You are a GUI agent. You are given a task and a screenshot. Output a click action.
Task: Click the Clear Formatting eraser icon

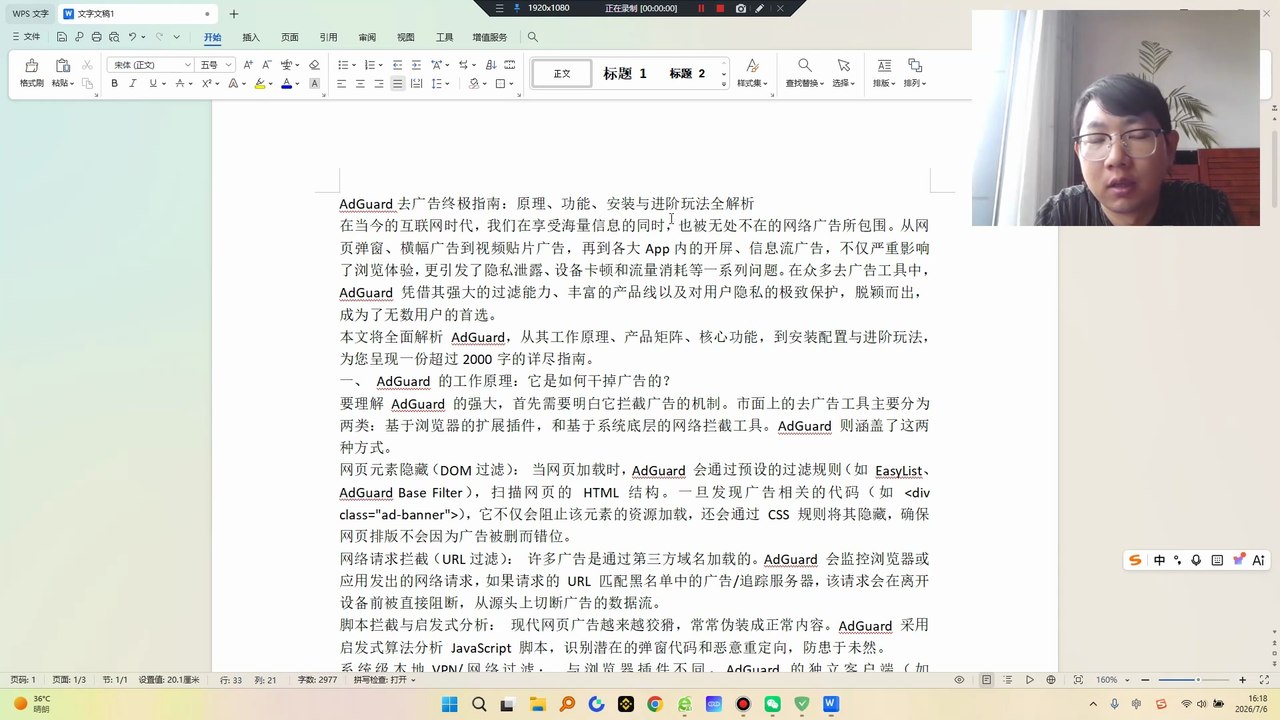[x=314, y=64]
